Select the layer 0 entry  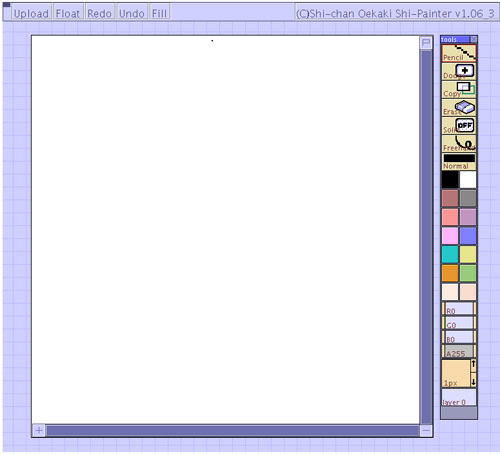pyautogui.click(x=459, y=397)
